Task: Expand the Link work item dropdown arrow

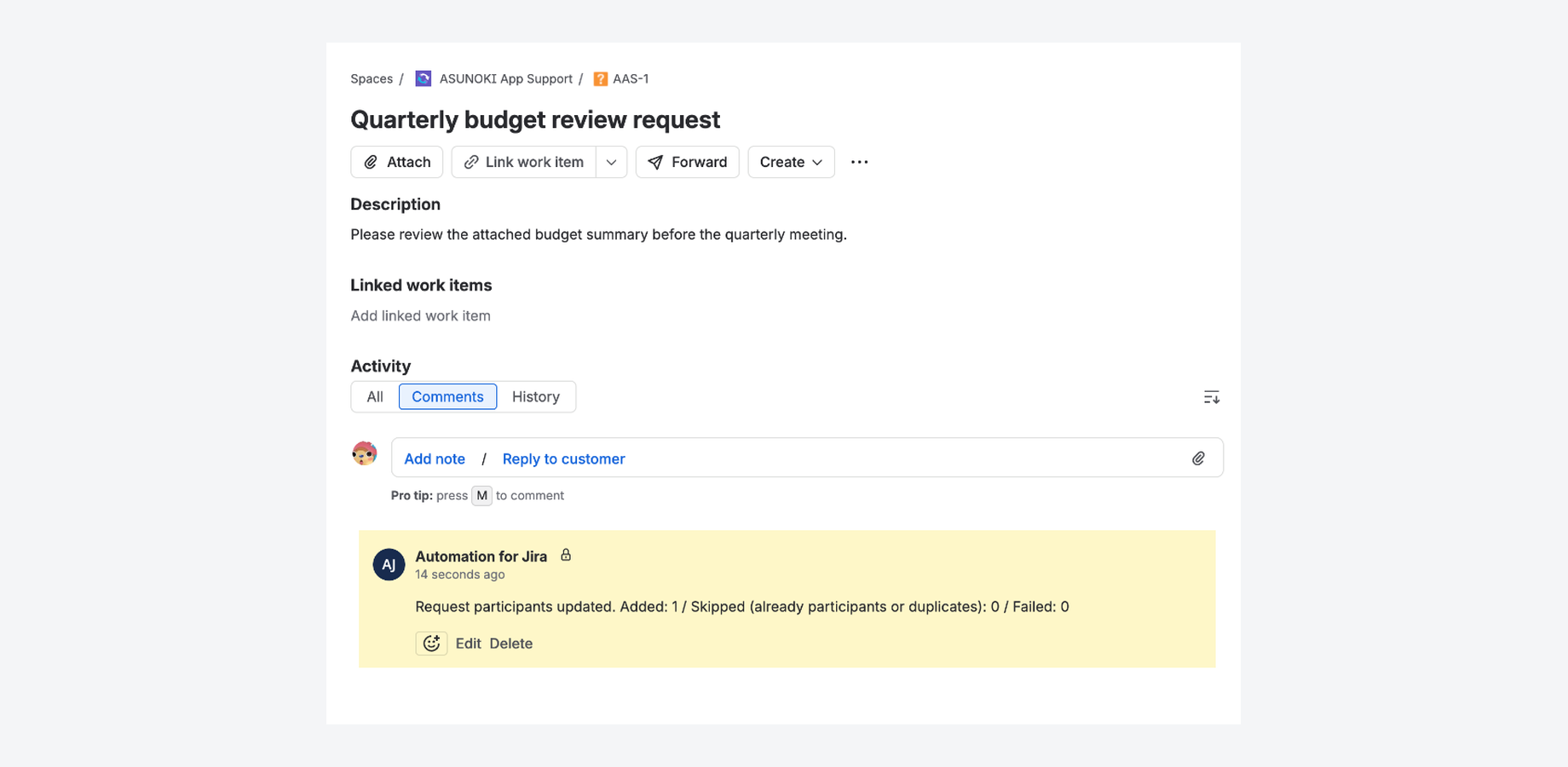Action: click(611, 162)
